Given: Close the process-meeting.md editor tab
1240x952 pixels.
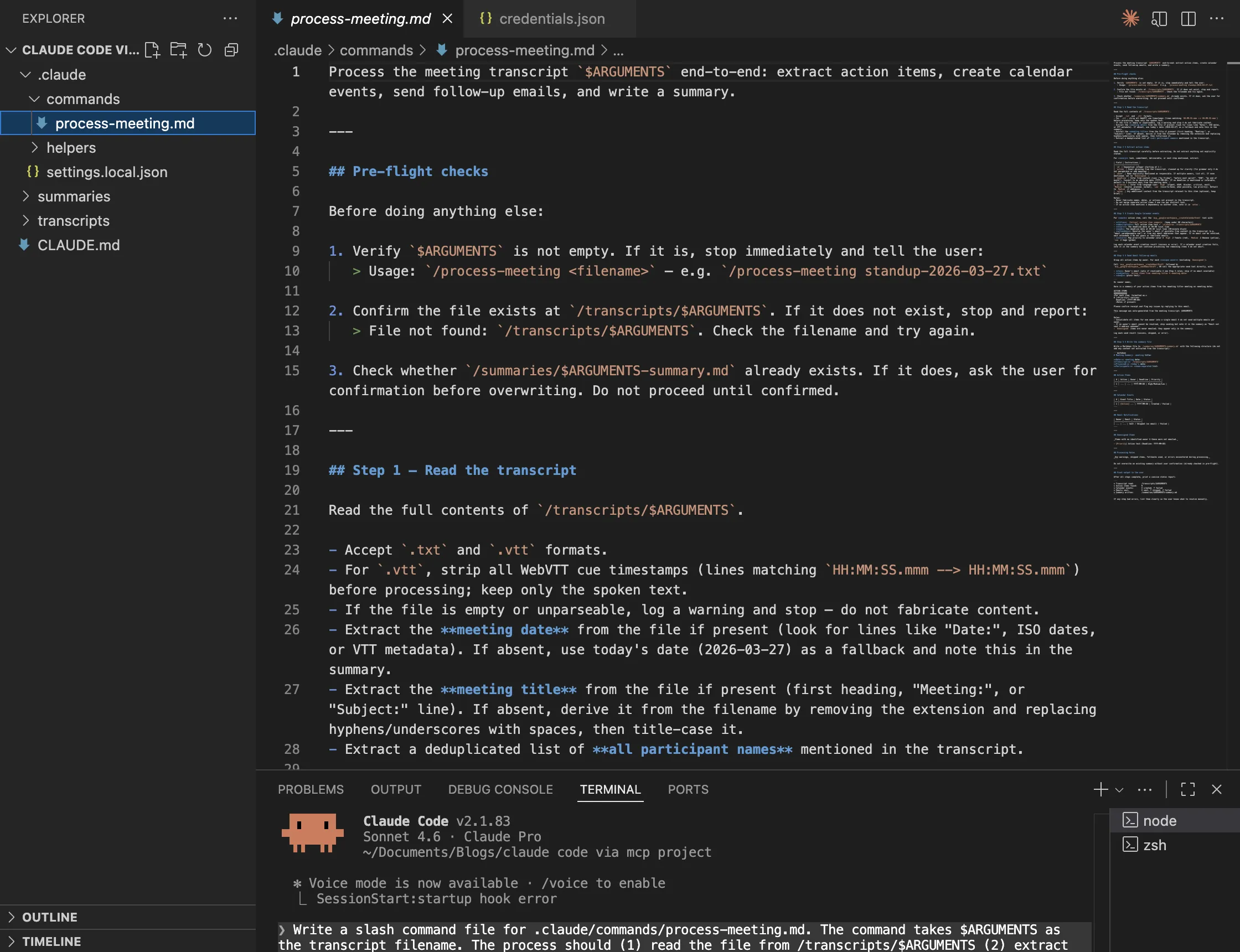Looking at the screenshot, I should tap(447, 19).
